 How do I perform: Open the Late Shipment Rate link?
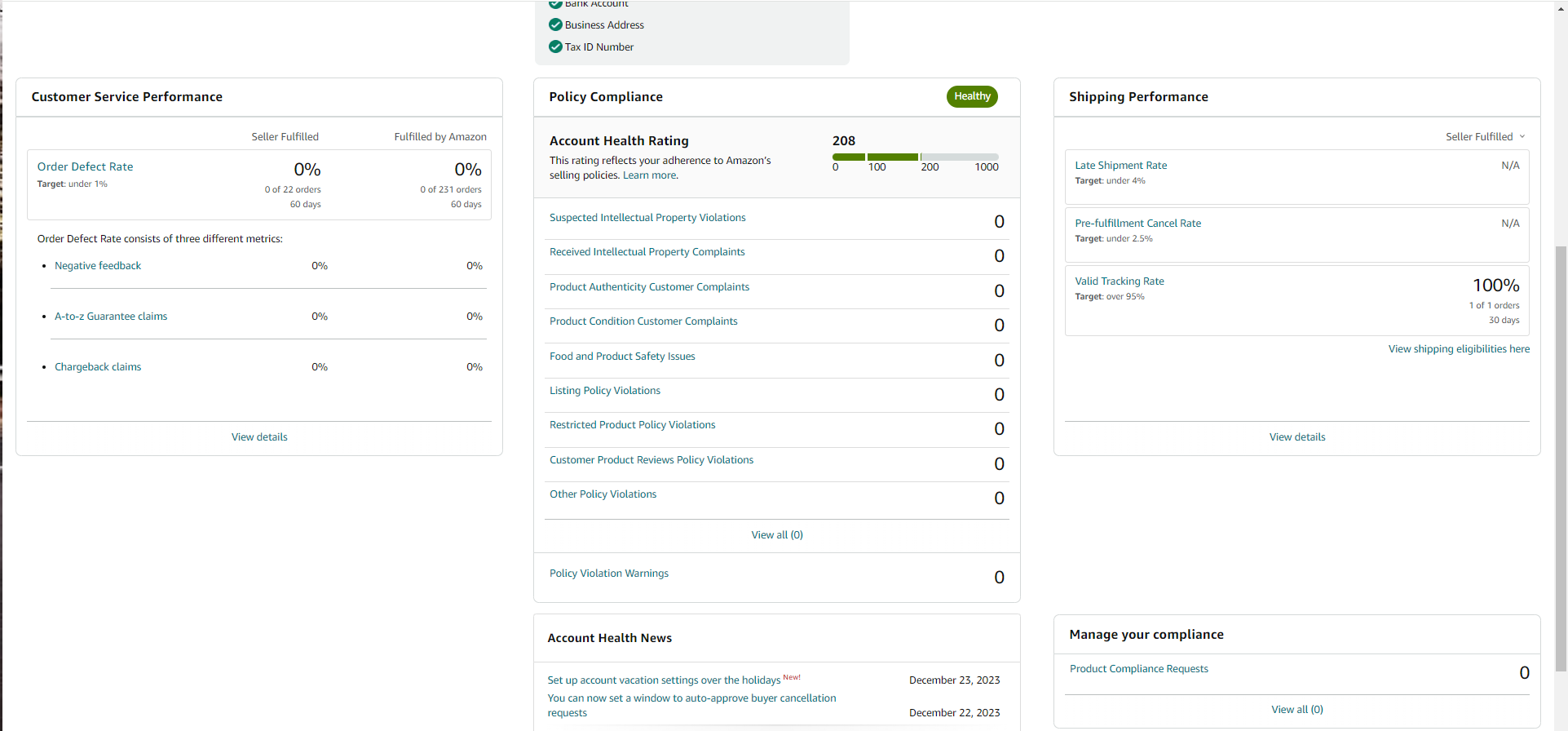1120,166
